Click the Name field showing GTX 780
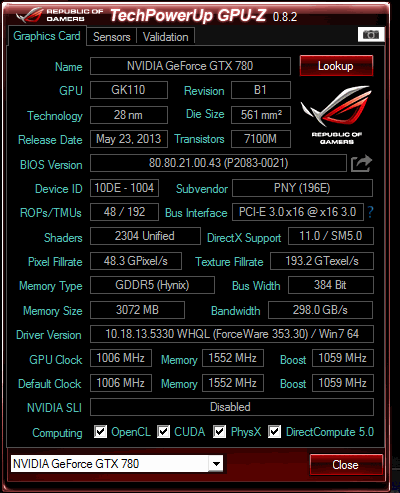Image resolution: width=400 pixels, height=493 pixels. coord(190,66)
